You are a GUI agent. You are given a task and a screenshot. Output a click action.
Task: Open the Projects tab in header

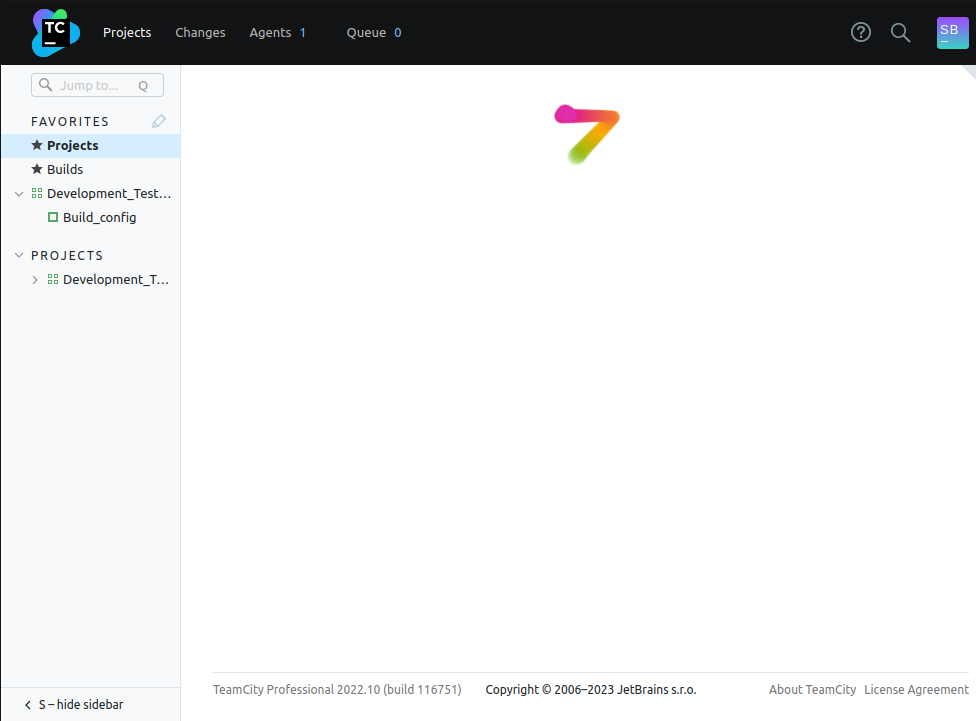[x=127, y=33]
